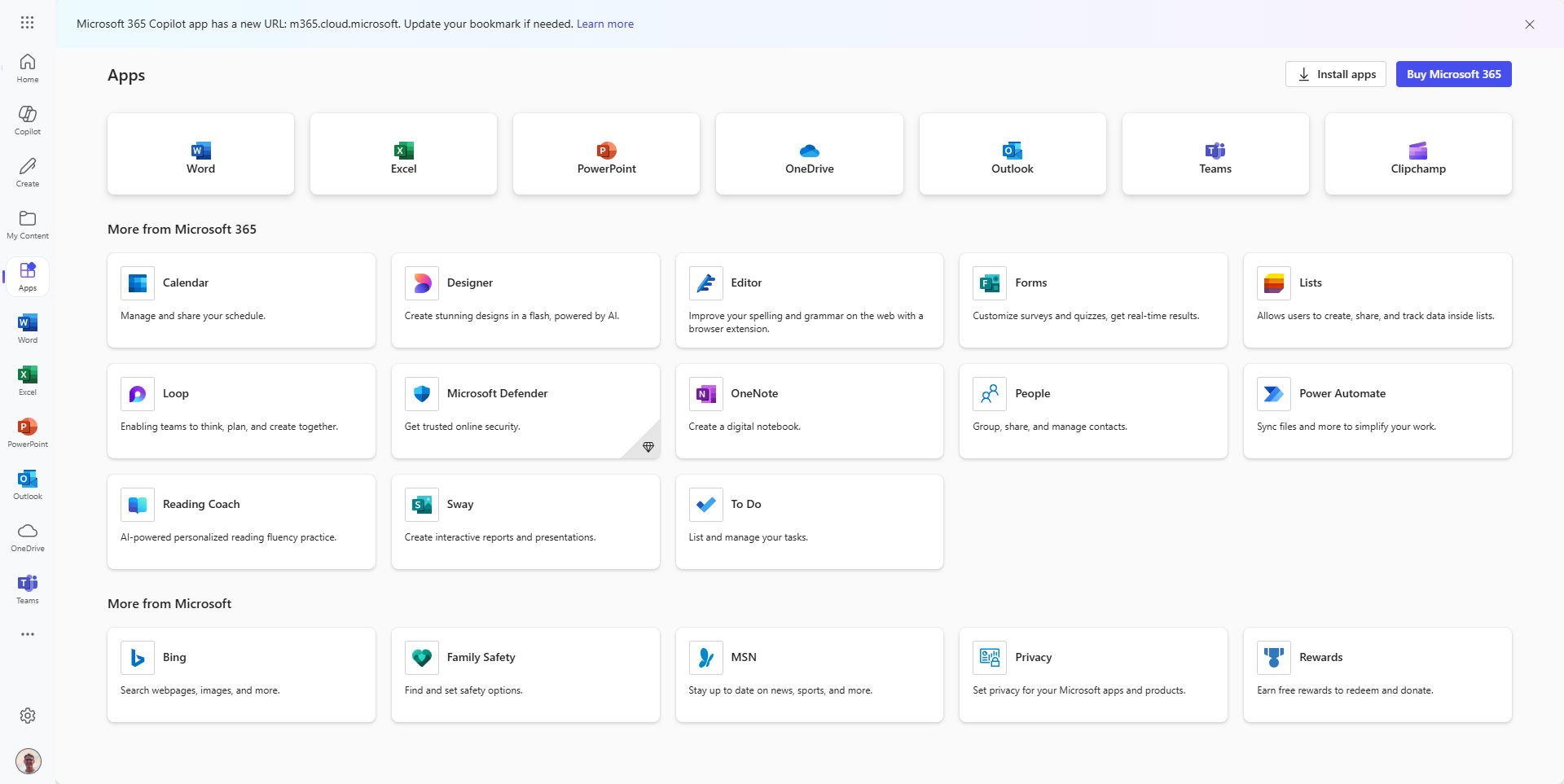Dismiss the URL update notification banner
The image size is (1564, 784).
click(1529, 24)
